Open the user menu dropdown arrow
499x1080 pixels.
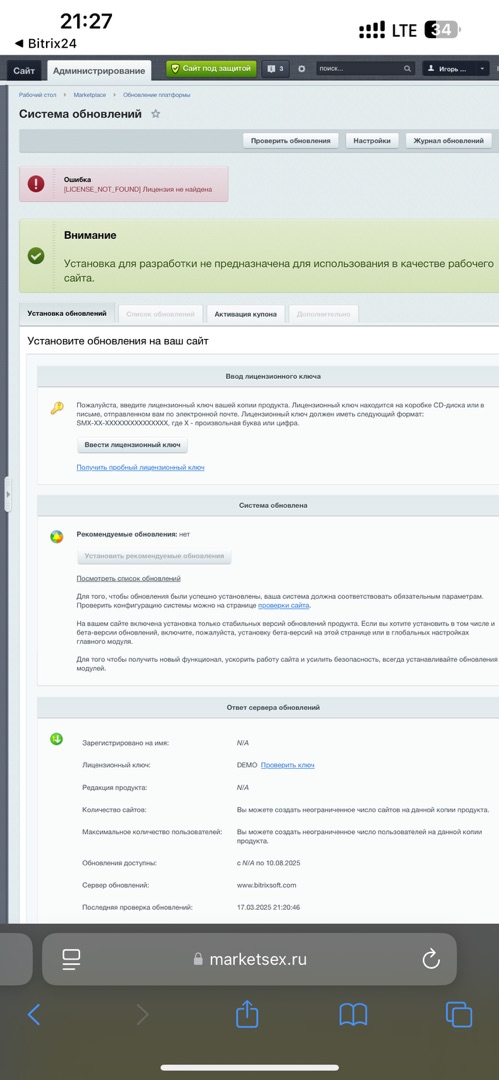tap(481, 69)
